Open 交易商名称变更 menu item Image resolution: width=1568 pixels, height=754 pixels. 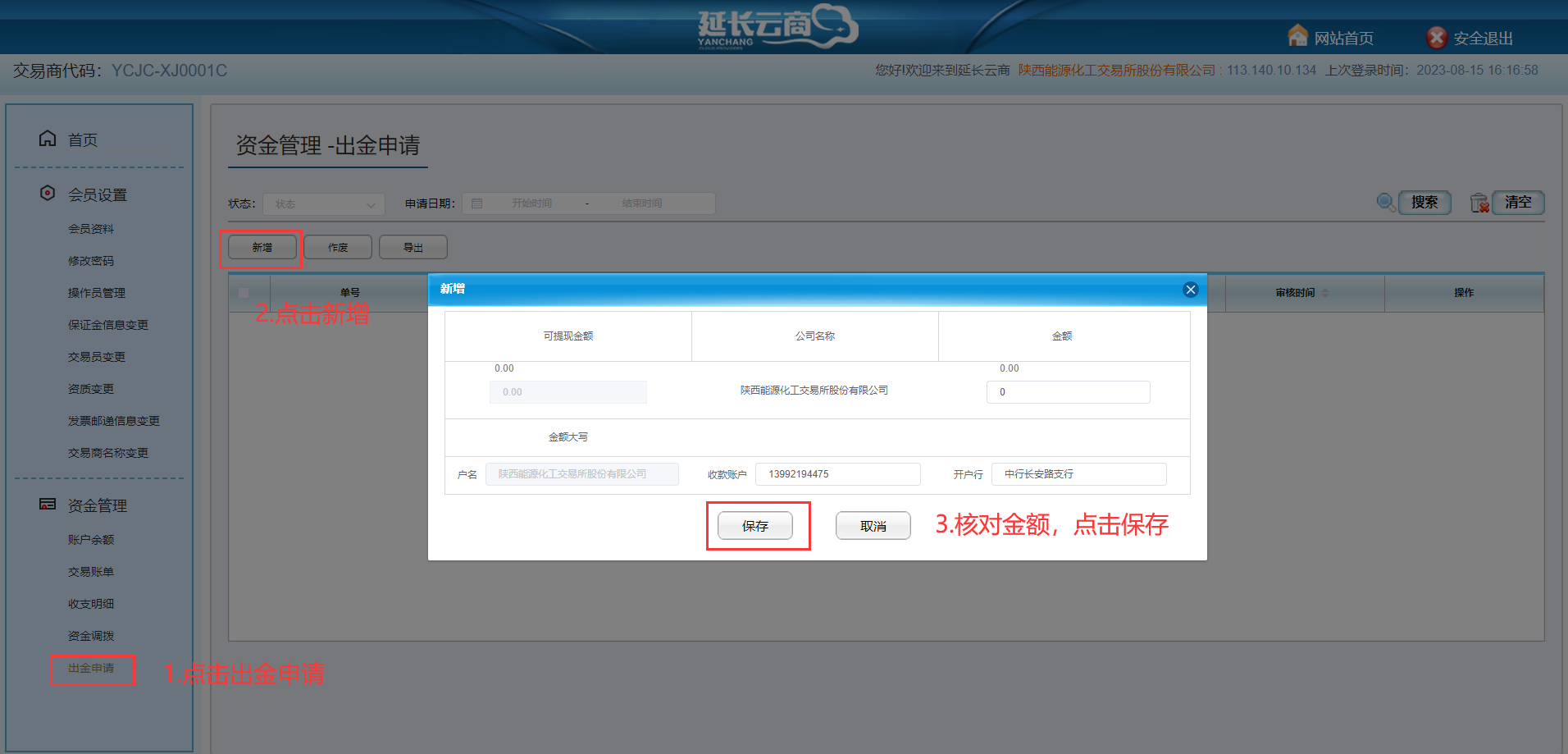108,453
